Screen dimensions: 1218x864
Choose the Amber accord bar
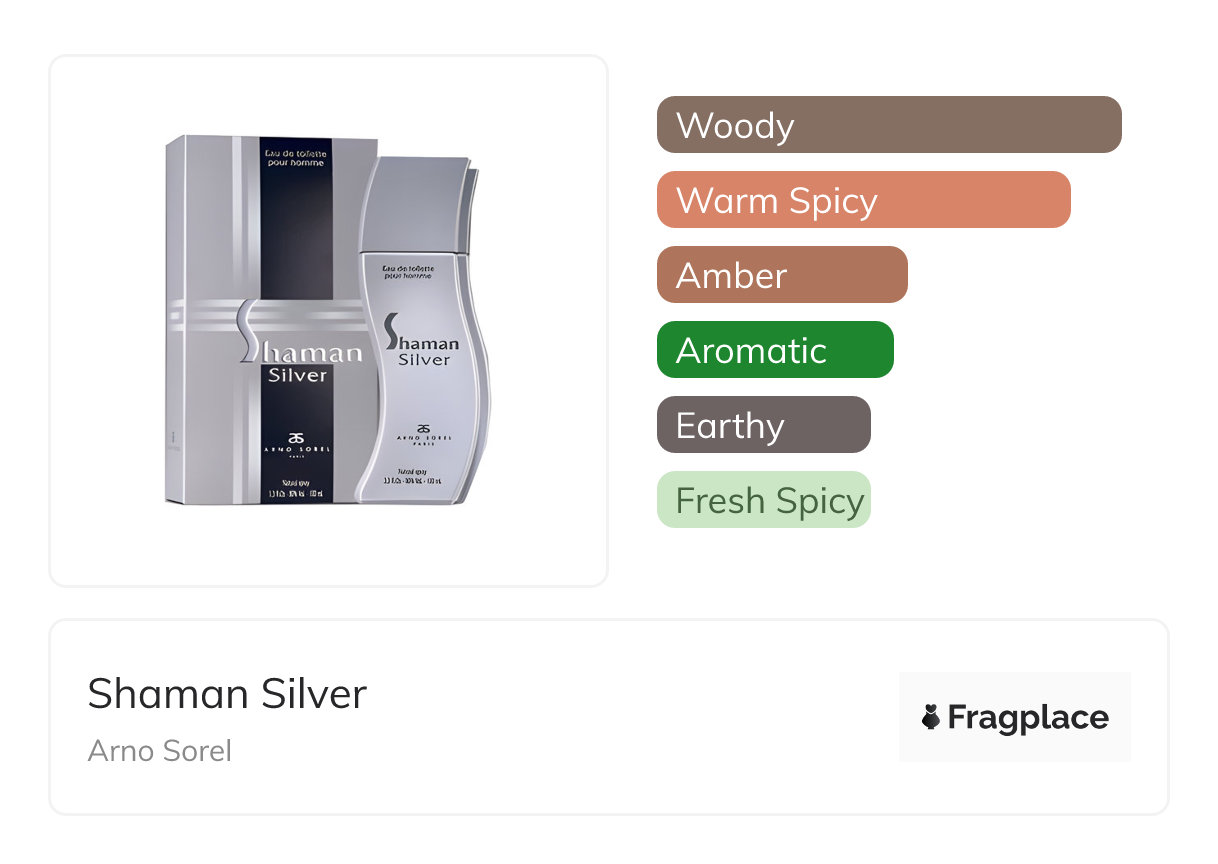781,275
